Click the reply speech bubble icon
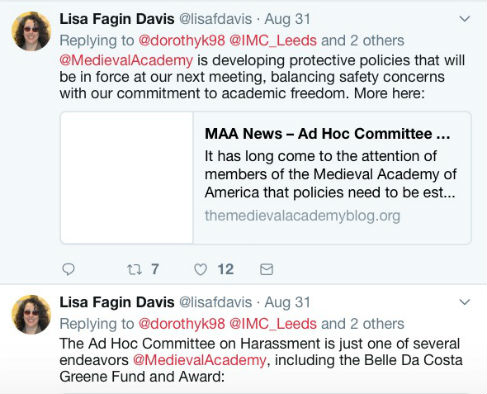Screen dimensions: 487x394 [69, 269]
